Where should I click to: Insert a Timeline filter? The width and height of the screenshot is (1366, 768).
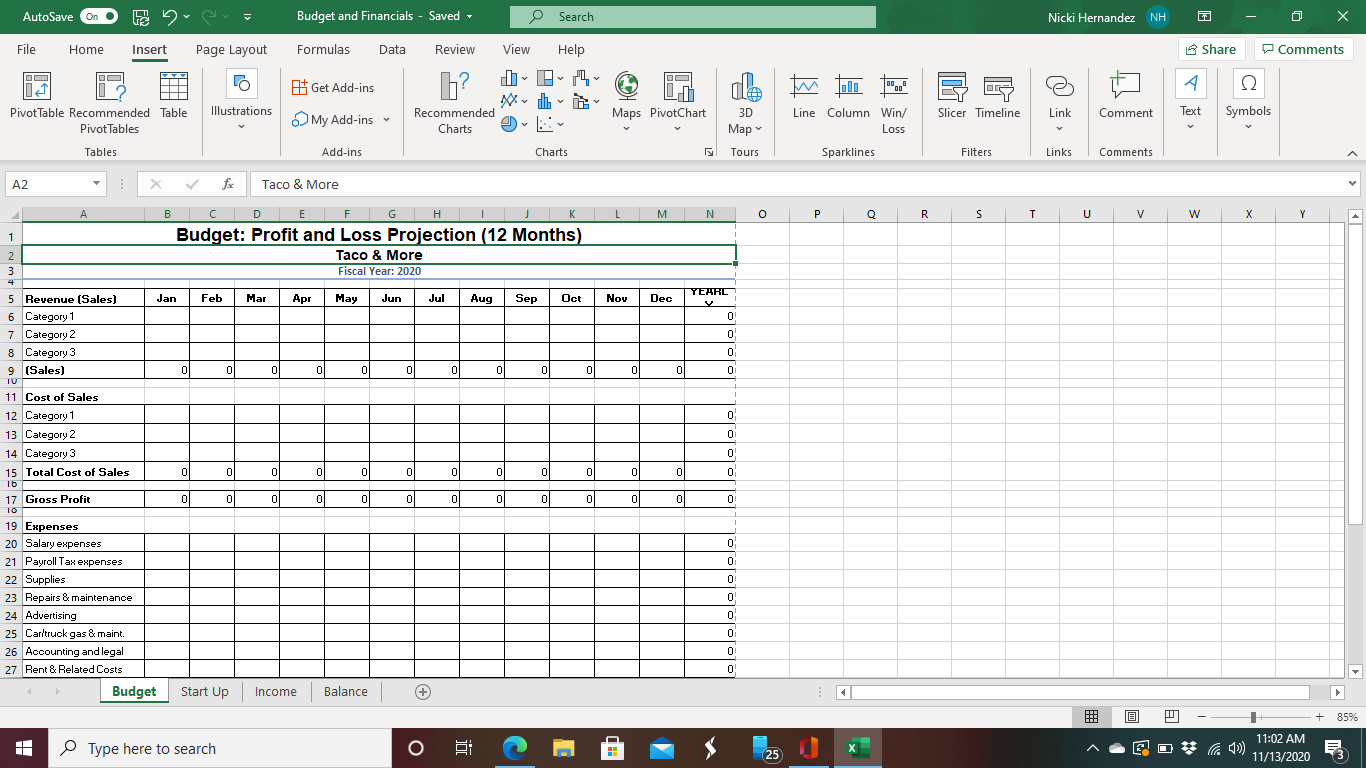coord(997,95)
